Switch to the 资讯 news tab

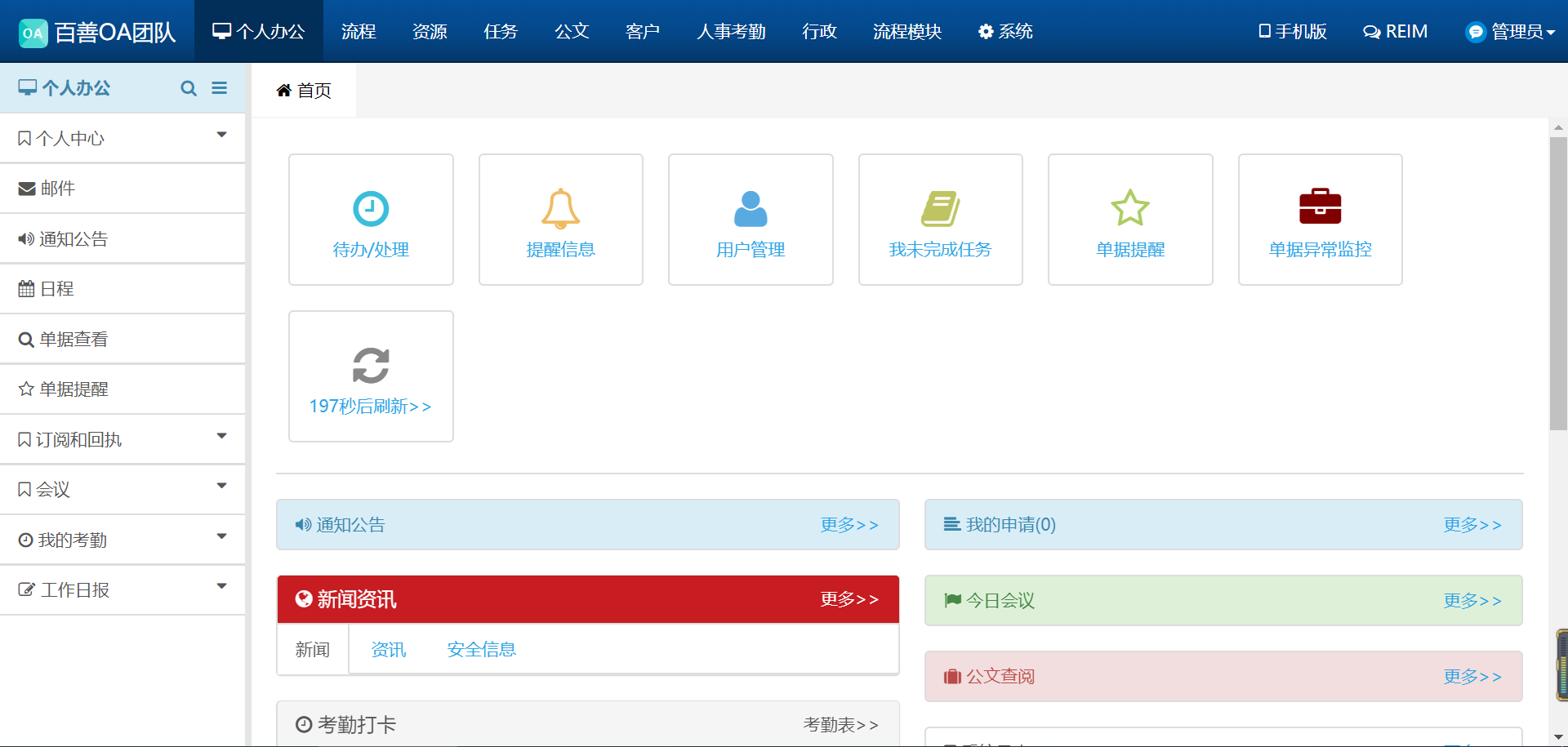pos(389,650)
